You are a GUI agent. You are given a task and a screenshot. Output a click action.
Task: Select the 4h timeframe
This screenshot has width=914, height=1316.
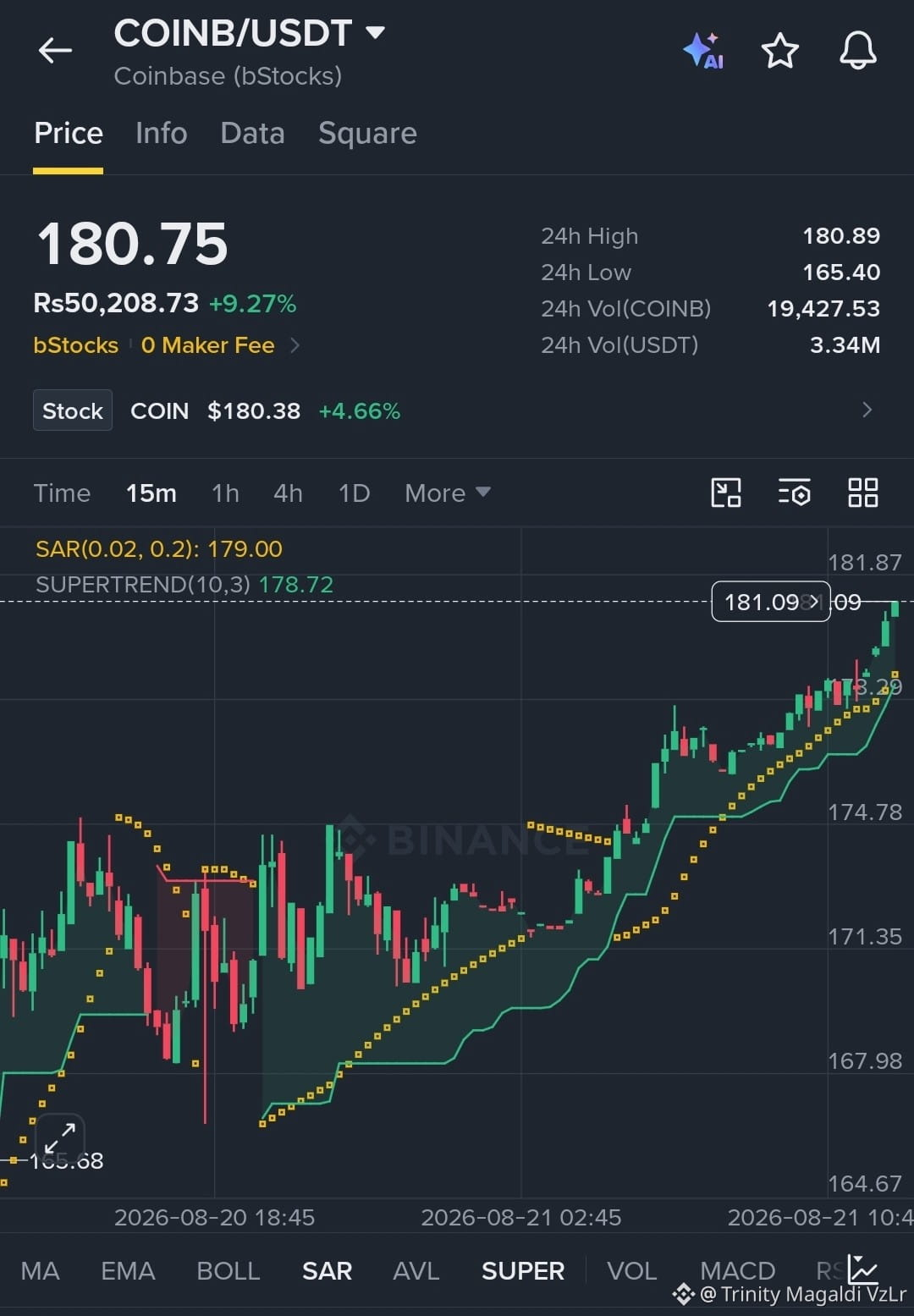[x=288, y=493]
